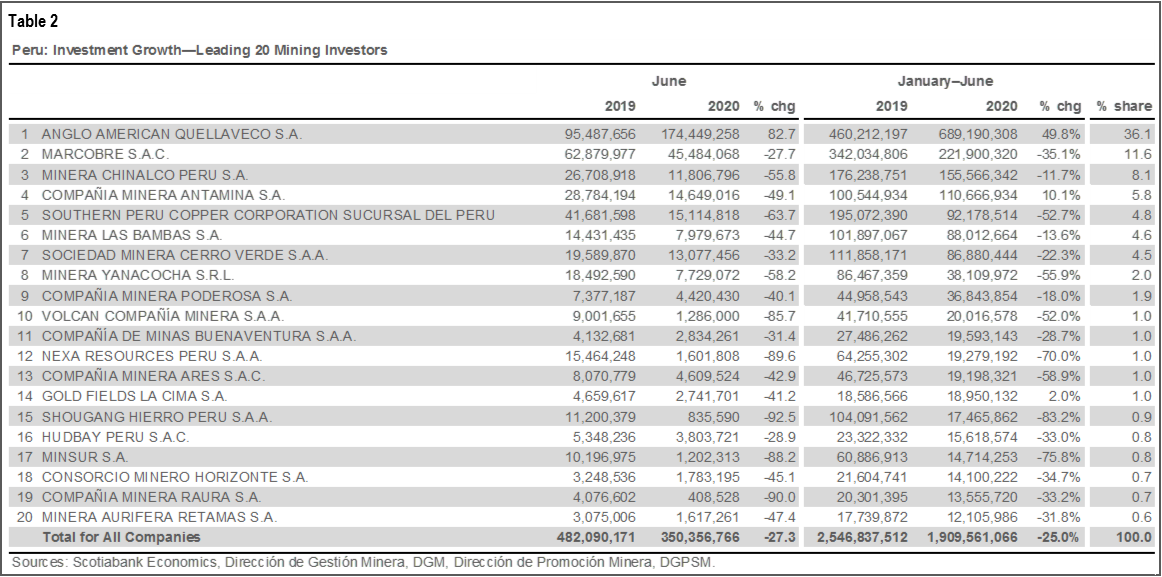Screen dimensions: 1162x577
Task: Click the table title 'Peru: Investment Growth'
Action: [x=199, y=50]
